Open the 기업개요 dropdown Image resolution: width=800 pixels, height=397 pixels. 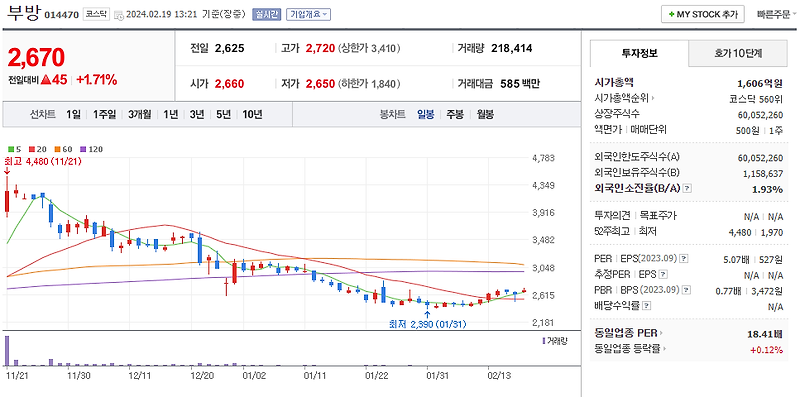309,14
